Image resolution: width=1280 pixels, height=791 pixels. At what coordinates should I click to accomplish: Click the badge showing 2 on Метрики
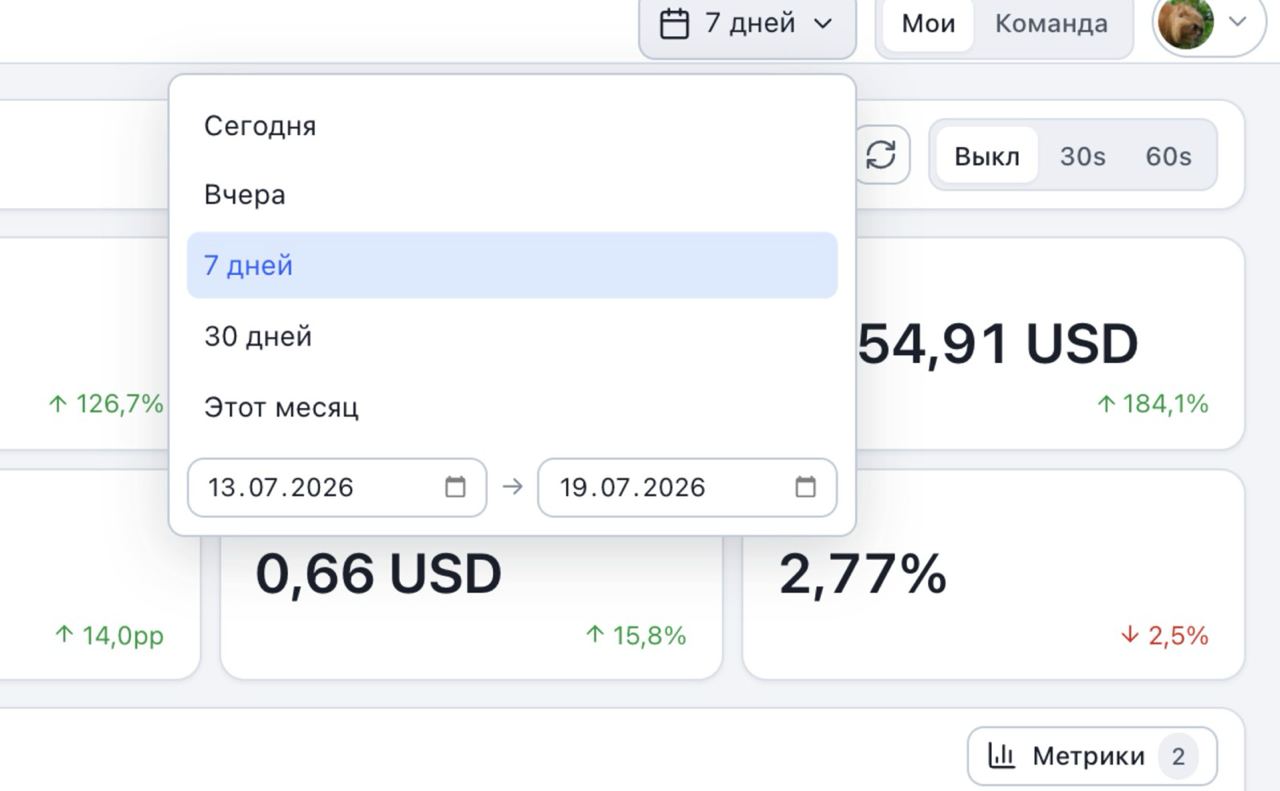coord(1178,757)
